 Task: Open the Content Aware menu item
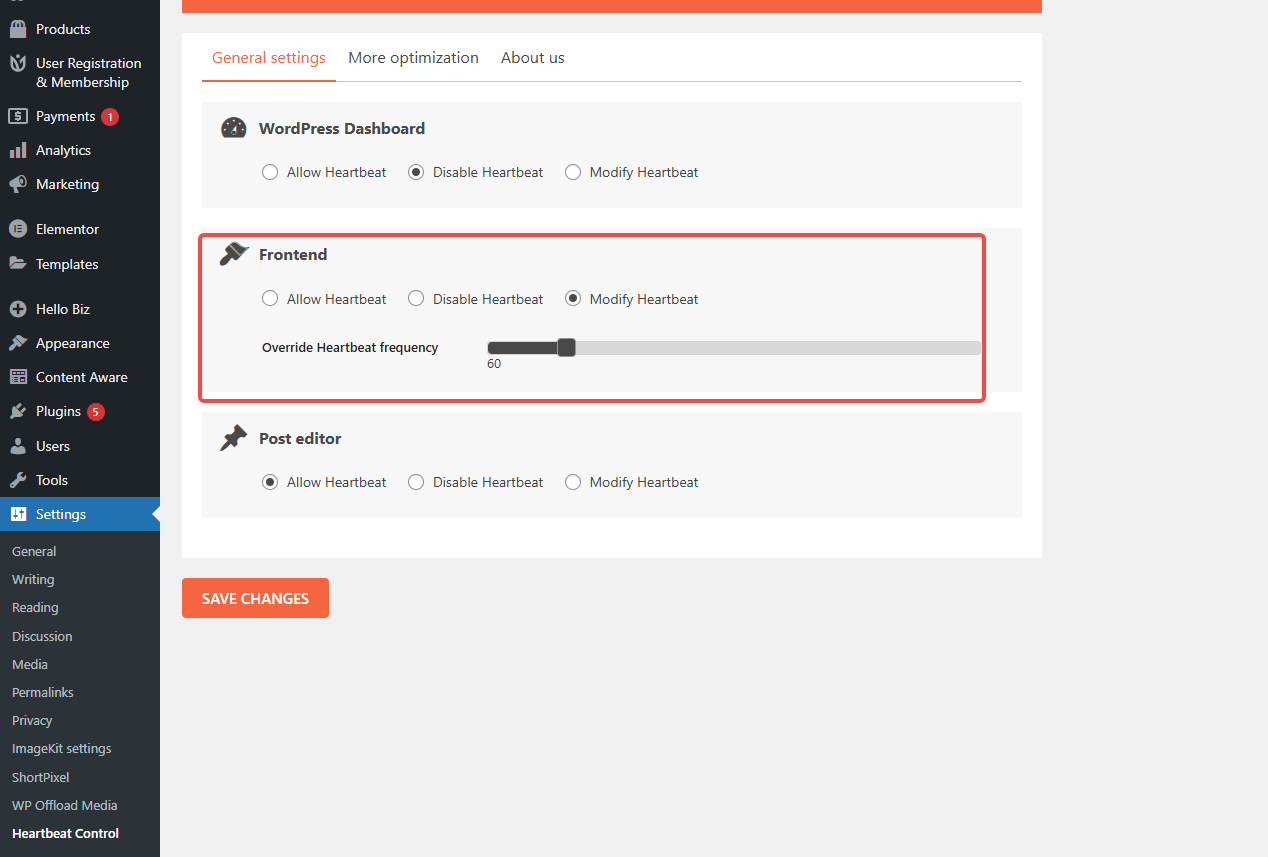pyautogui.click(x=80, y=377)
